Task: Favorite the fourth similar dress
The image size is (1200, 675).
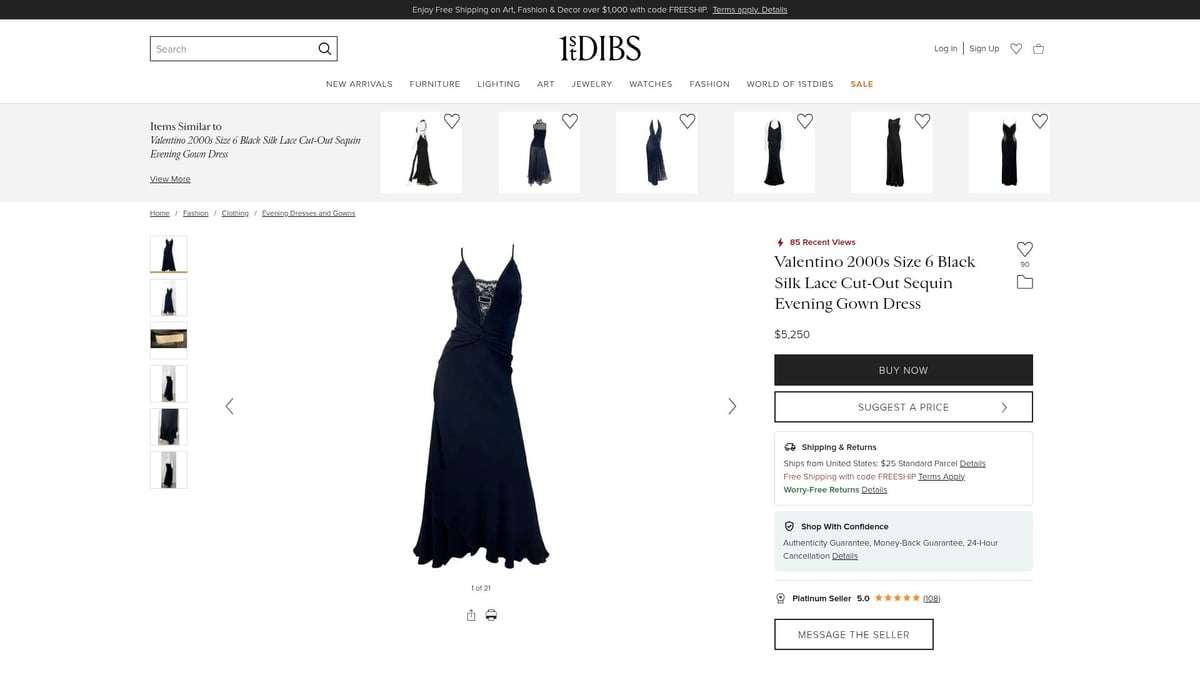Action: click(x=805, y=121)
